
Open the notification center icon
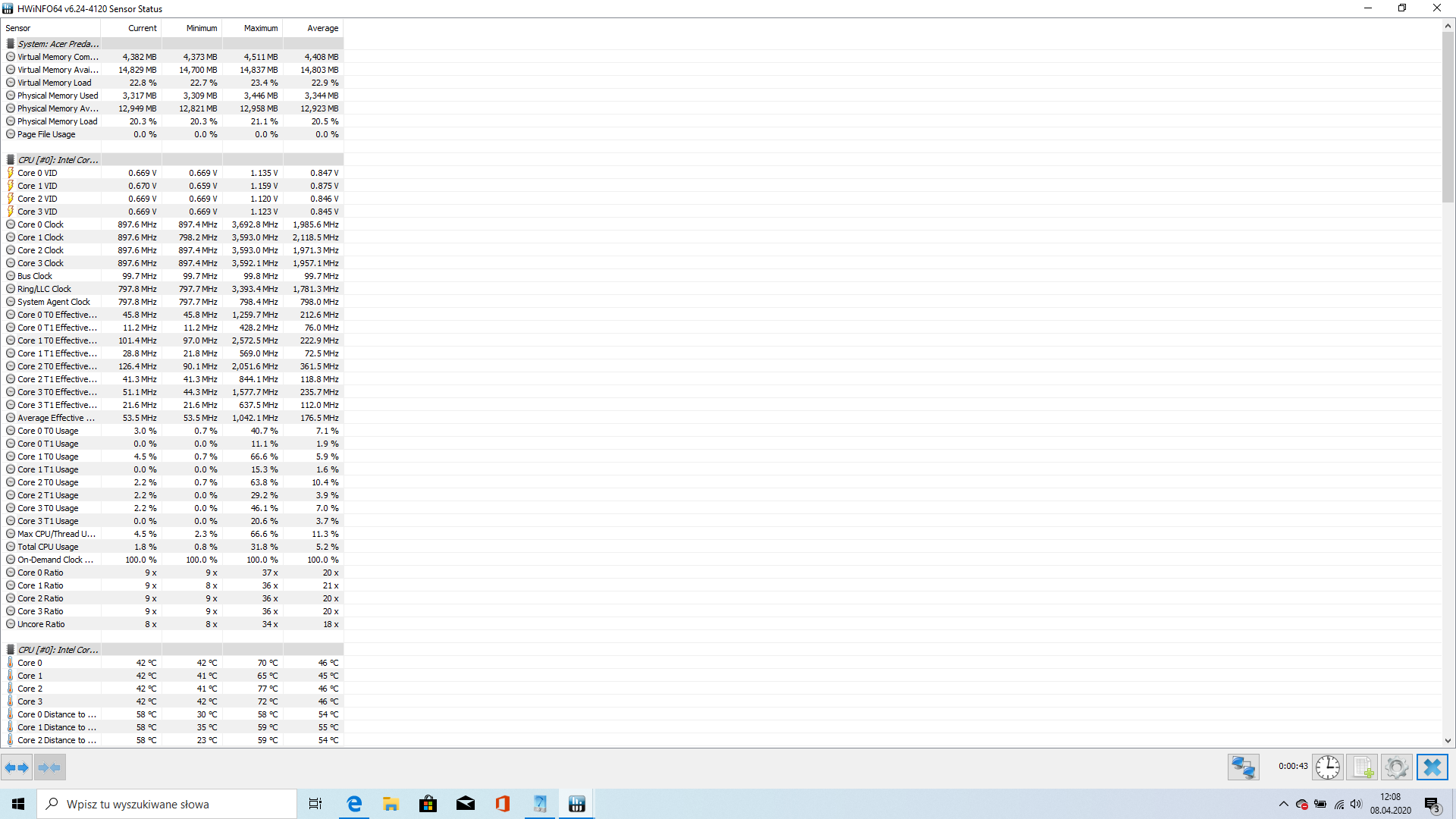click(1432, 804)
